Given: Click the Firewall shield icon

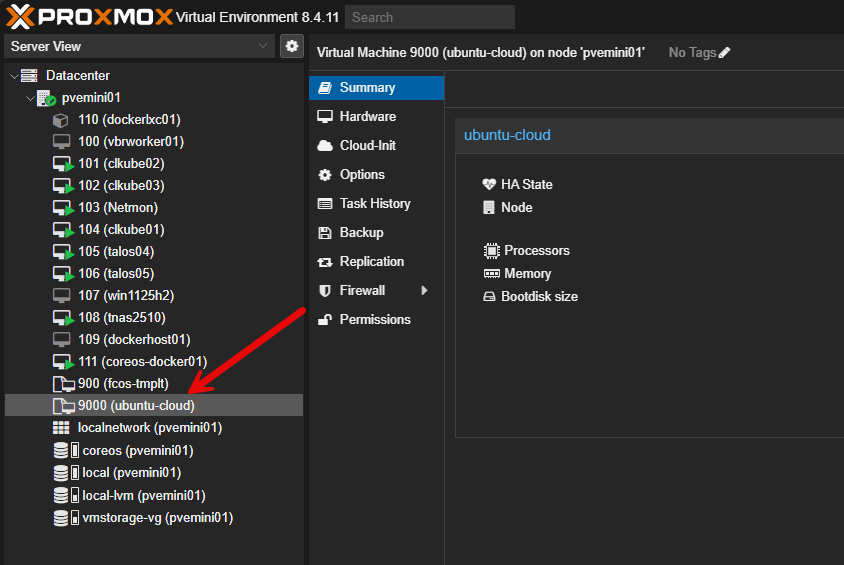Looking at the screenshot, I should pyautogui.click(x=324, y=291).
